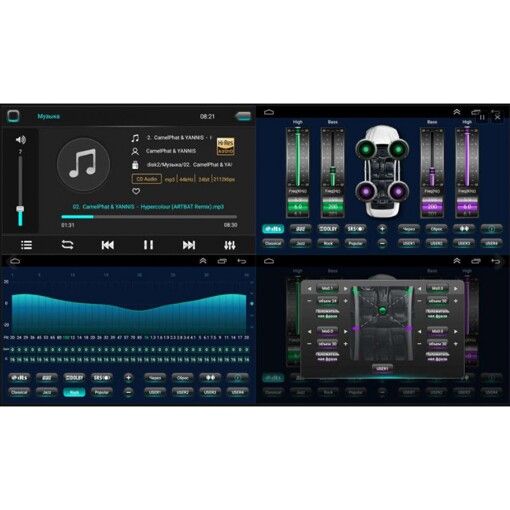Viewport: 510px width, 510px height.
Task: Enable DOLBY effect on speaker screen
Action: point(328,229)
